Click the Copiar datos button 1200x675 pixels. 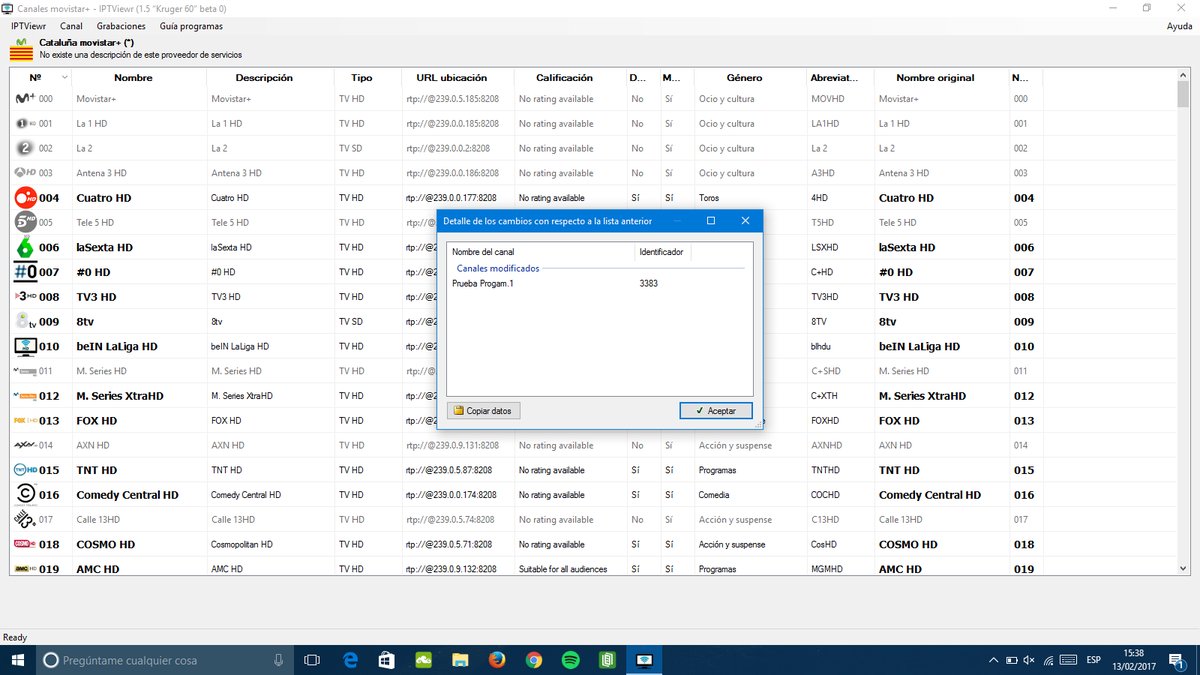click(x=484, y=411)
